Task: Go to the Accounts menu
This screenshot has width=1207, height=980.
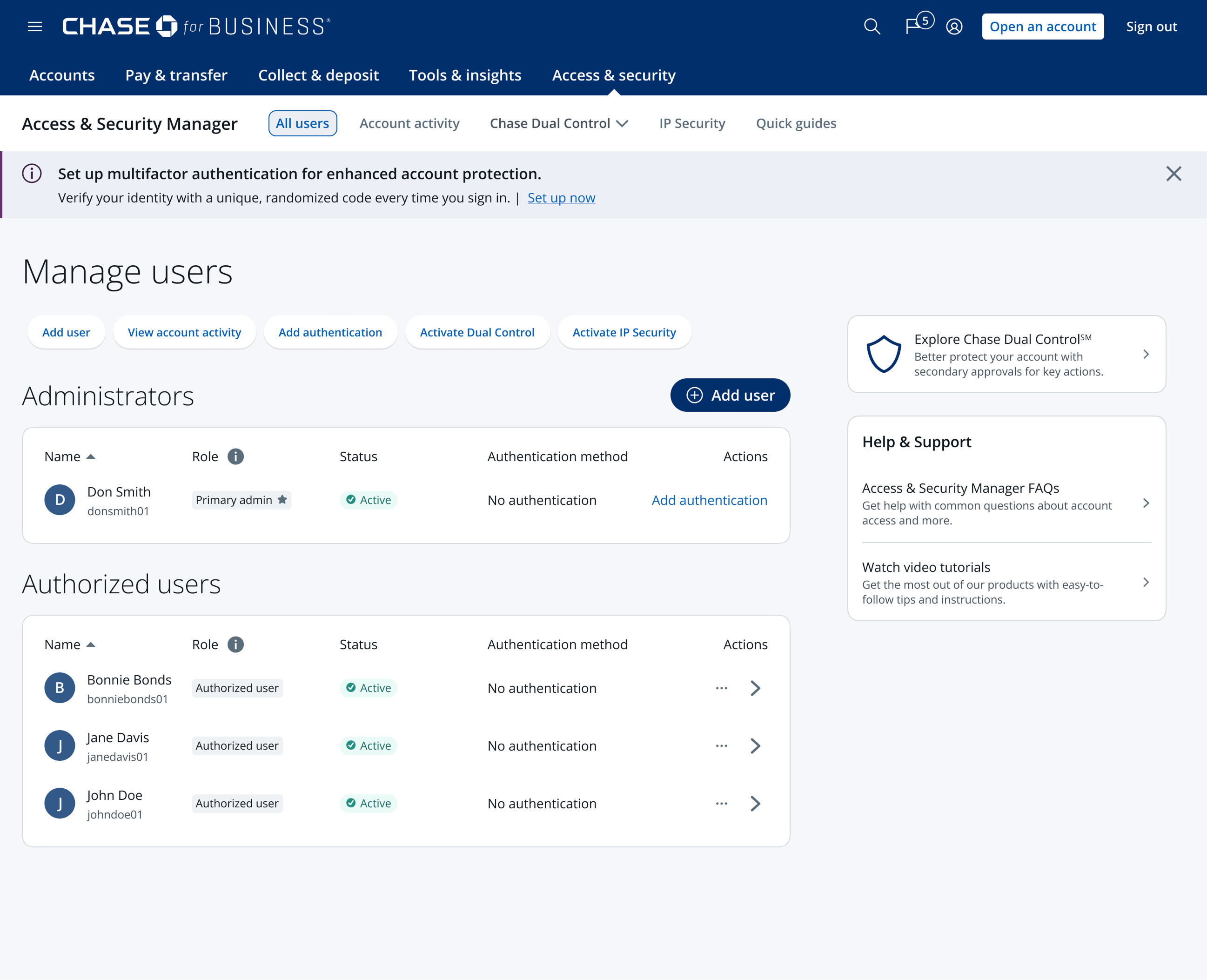Action: [62, 74]
